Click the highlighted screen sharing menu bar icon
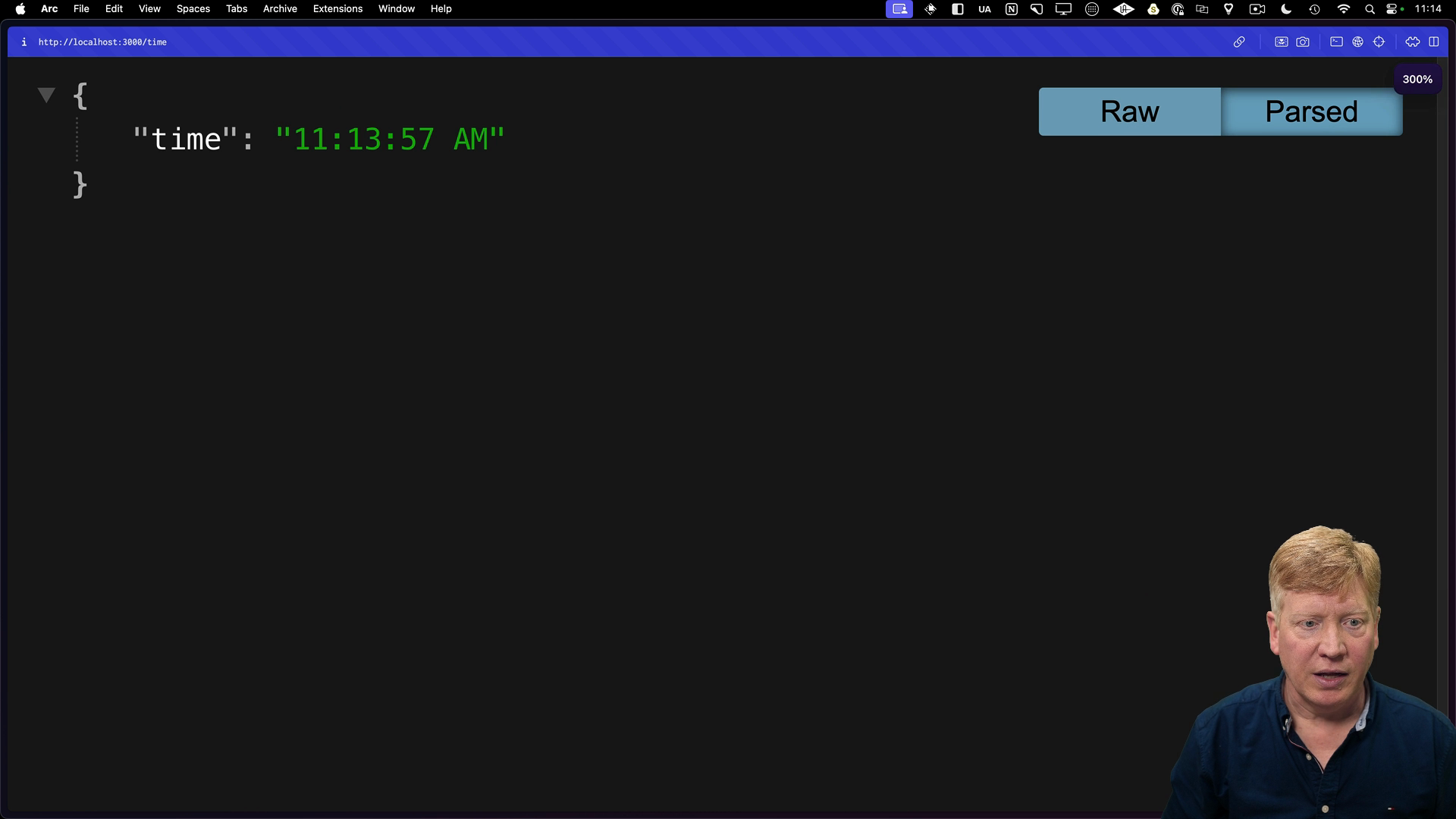This screenshot has width=1456, height=819. [x=899, y=9]
